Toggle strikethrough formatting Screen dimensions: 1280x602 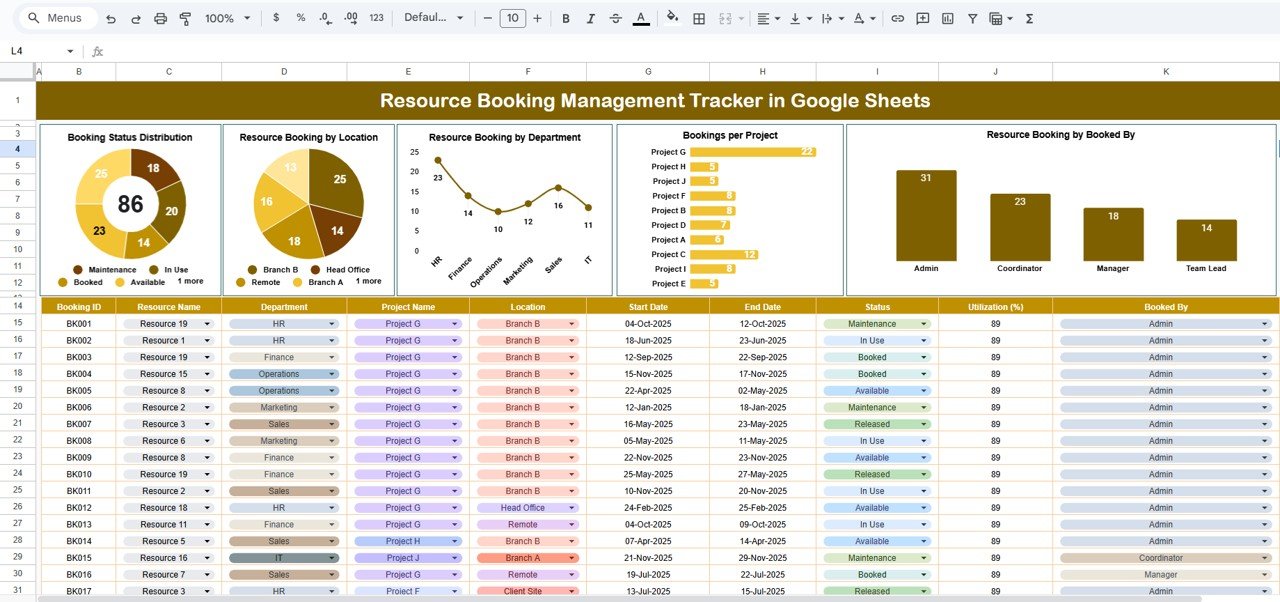tap(617, 18)
